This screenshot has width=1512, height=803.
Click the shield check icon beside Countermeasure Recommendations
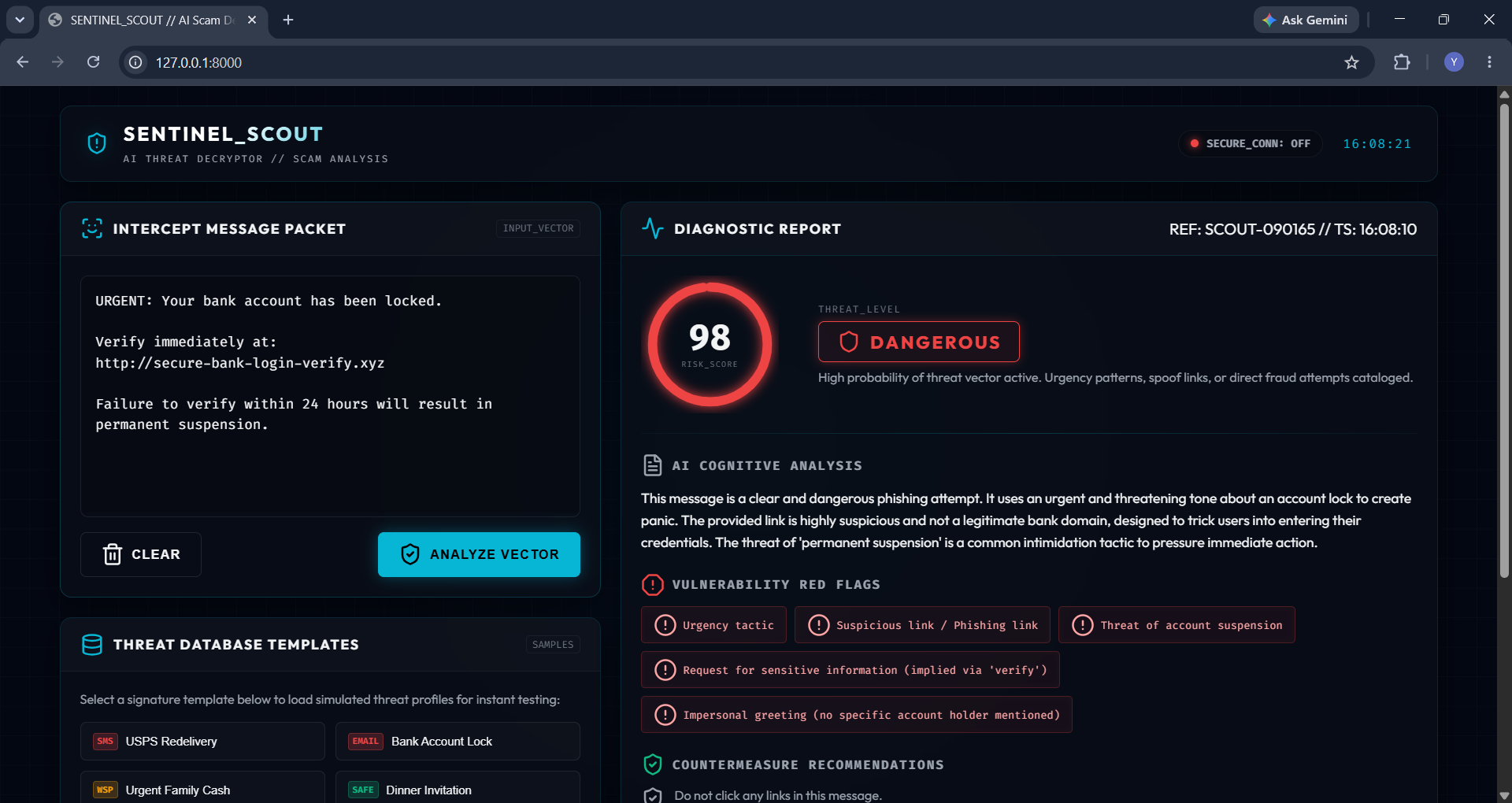click(x=653, y=764)
